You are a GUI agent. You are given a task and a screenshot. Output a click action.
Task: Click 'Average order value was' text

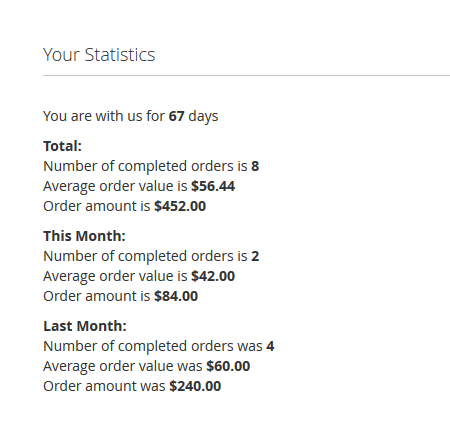pos(123,366)
